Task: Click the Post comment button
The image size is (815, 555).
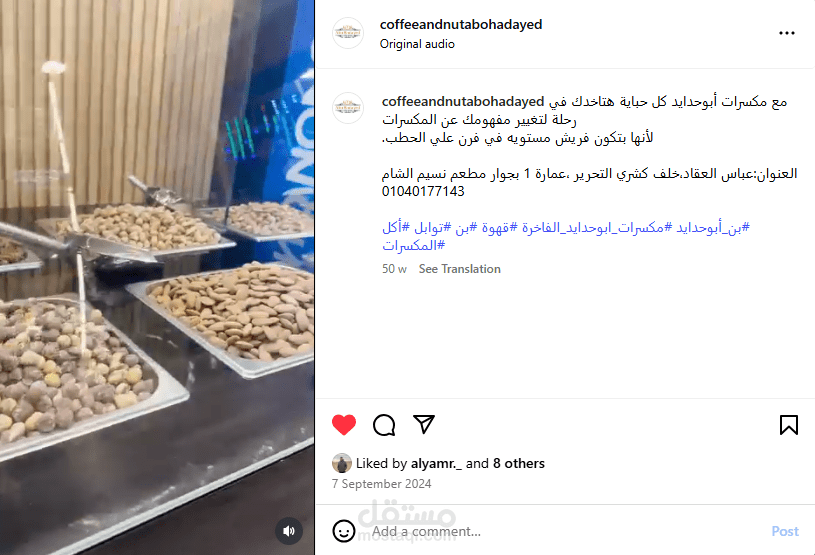Action: point(785,531)
